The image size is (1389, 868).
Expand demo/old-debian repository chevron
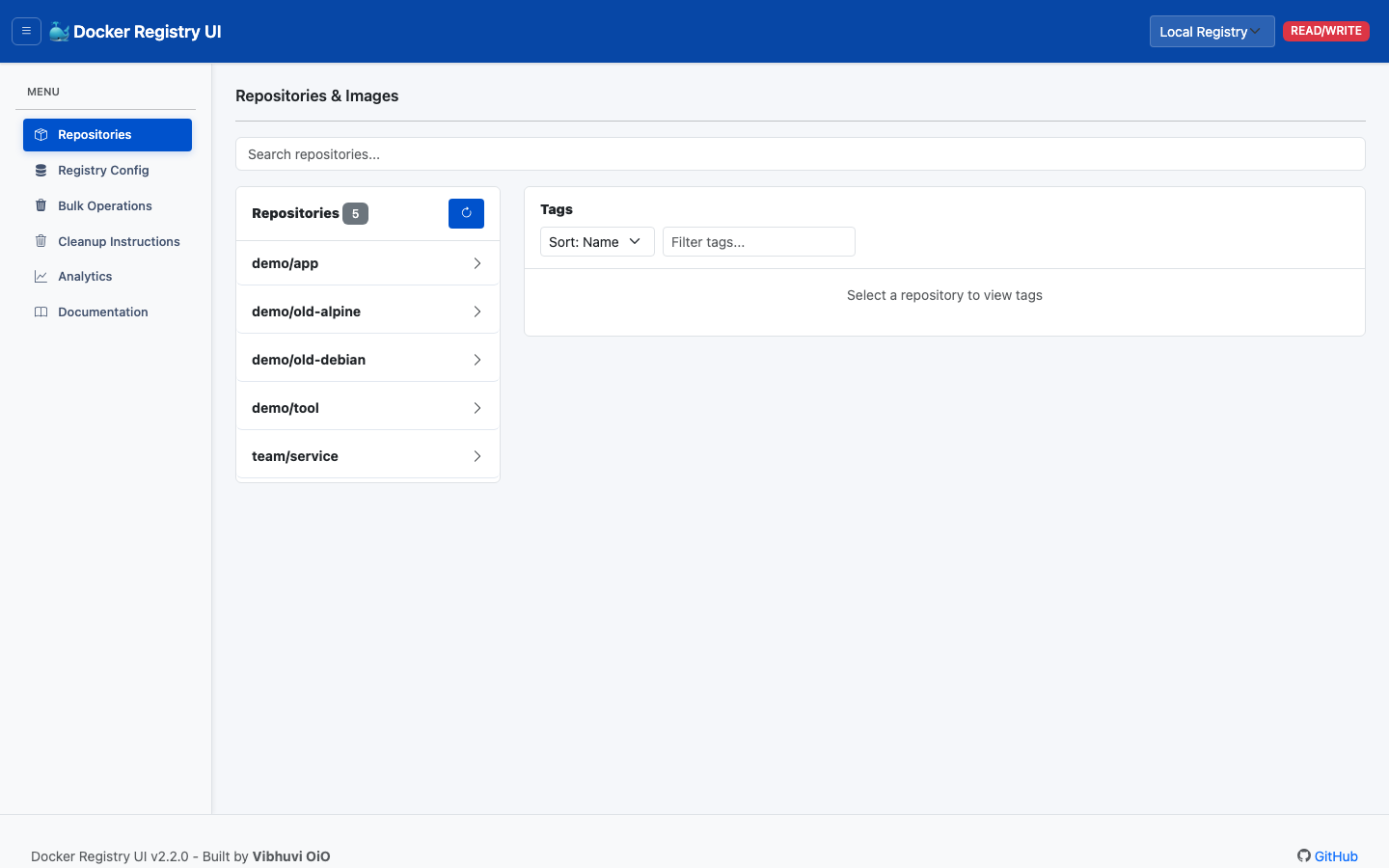pyautogui.click(x=477, y=360)
